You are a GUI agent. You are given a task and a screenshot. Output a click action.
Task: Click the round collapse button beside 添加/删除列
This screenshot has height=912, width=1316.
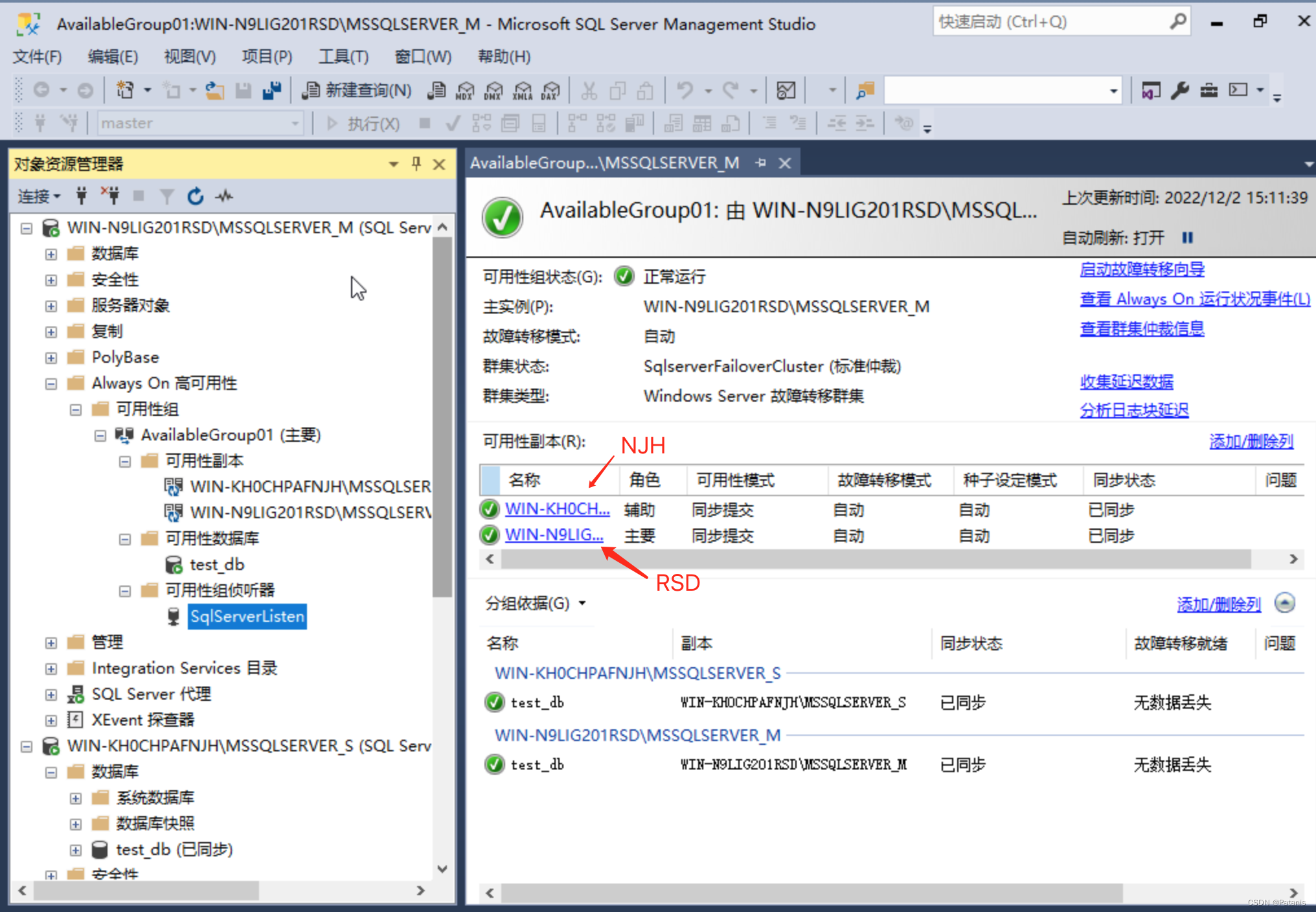[x=1284, y=603]
